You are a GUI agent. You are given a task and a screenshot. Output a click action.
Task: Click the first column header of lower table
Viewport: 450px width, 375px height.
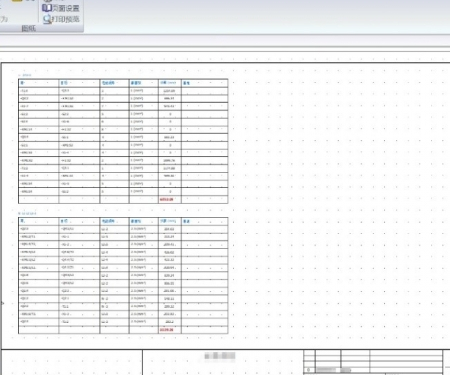[39, 221]
